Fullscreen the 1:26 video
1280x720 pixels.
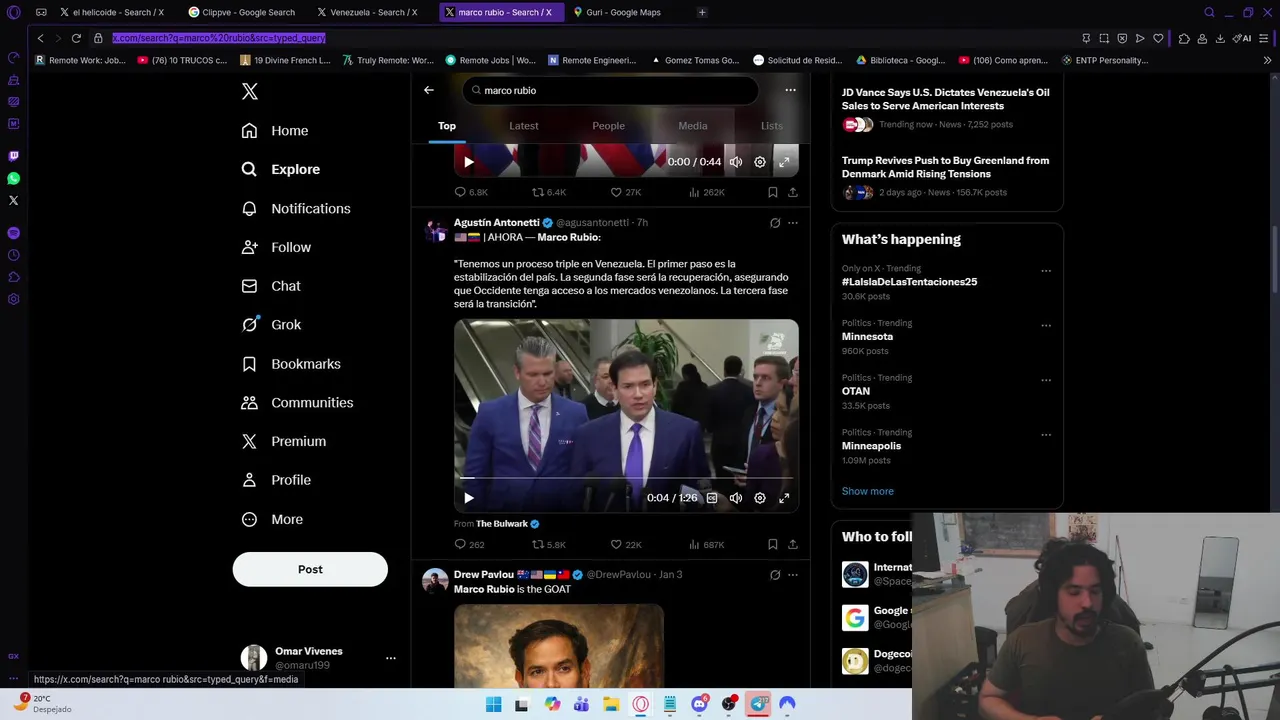(784, 498)
